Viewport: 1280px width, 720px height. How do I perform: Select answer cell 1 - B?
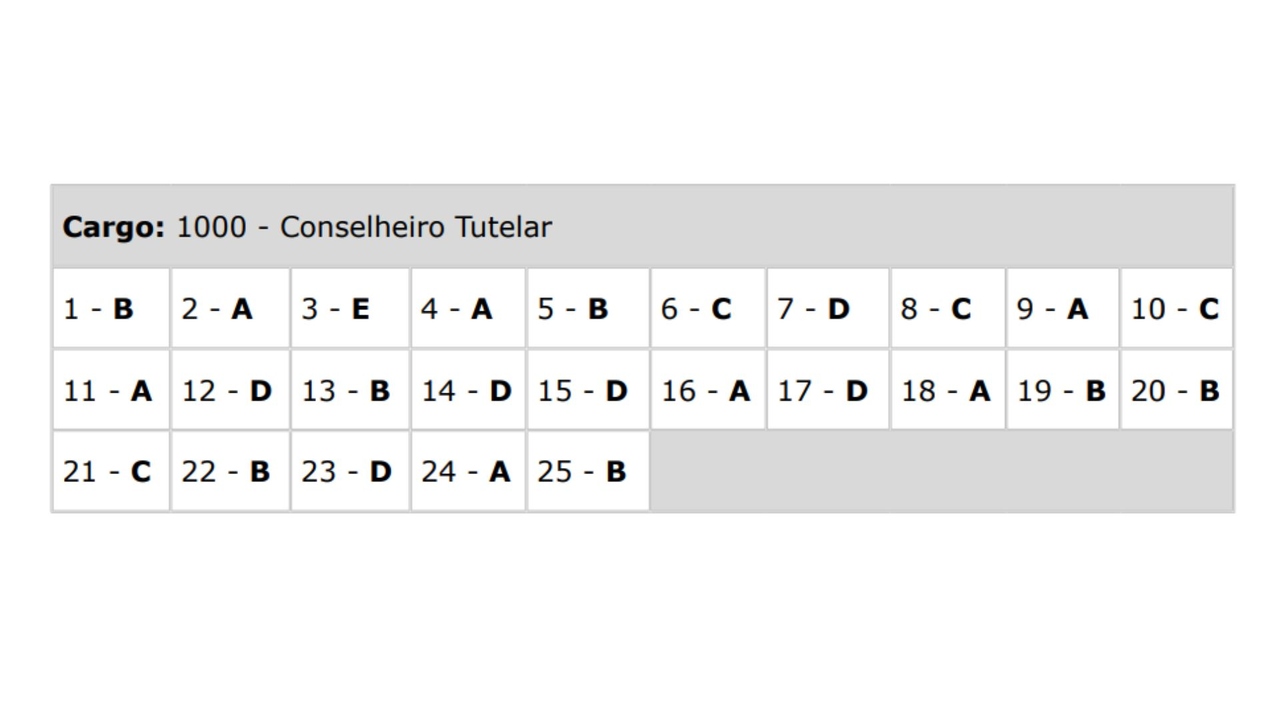coord(110,309)
